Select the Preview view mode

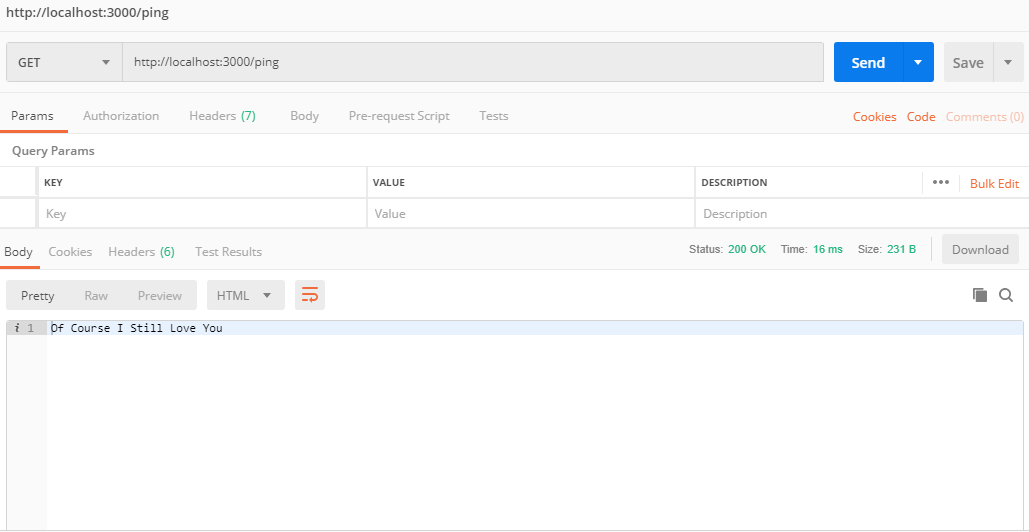click(159, 295)
